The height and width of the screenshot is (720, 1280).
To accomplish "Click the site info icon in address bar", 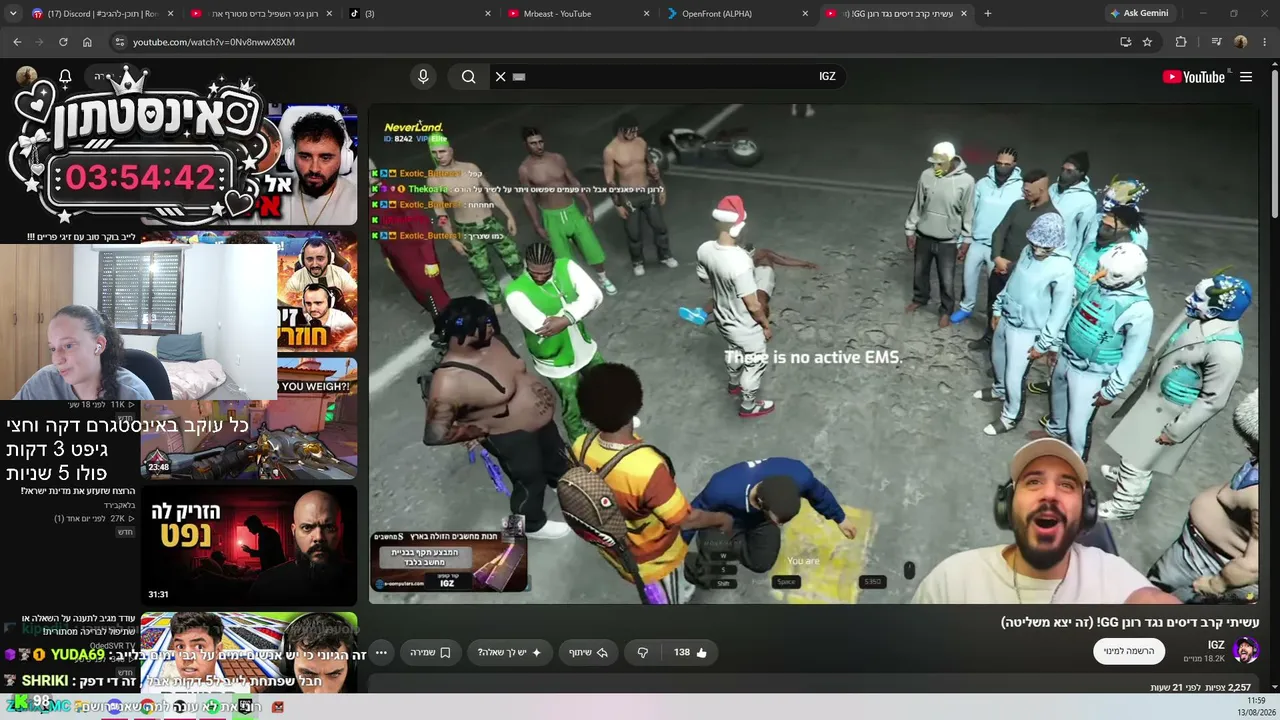I will click(x=120, y=42).
